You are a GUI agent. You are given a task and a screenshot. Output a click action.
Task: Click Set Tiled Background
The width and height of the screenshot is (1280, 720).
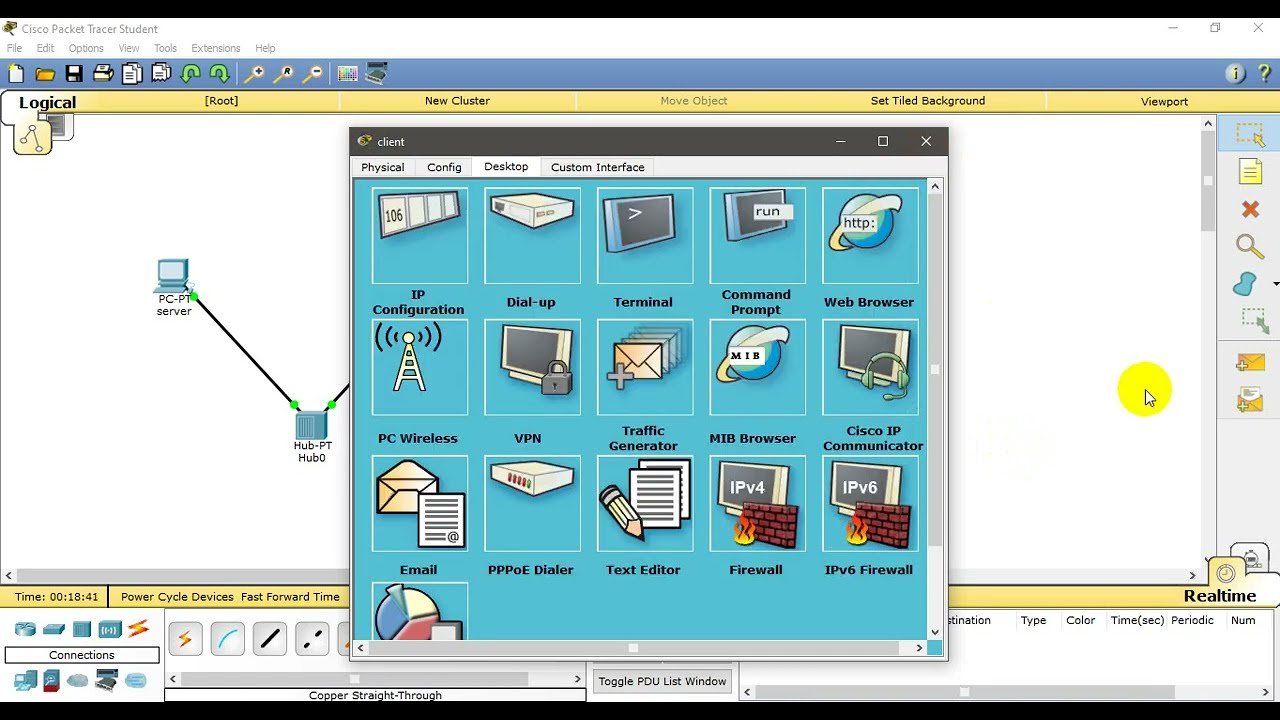pyautogui.click(x=928, y=101)
